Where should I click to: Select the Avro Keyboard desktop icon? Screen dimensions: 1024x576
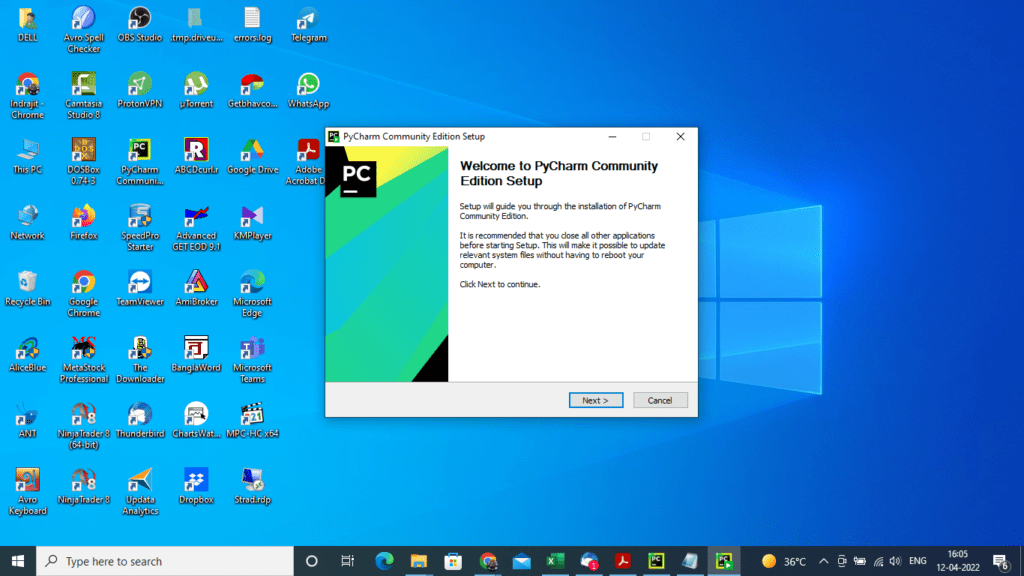point(27,492)
